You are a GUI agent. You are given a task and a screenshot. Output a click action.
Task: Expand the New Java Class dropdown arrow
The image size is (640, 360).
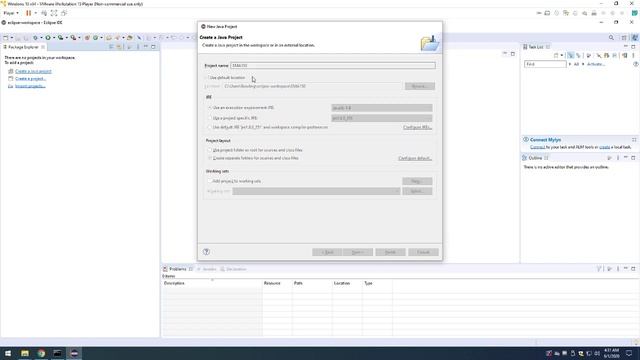pyautogui.click(x=101, y=38)
